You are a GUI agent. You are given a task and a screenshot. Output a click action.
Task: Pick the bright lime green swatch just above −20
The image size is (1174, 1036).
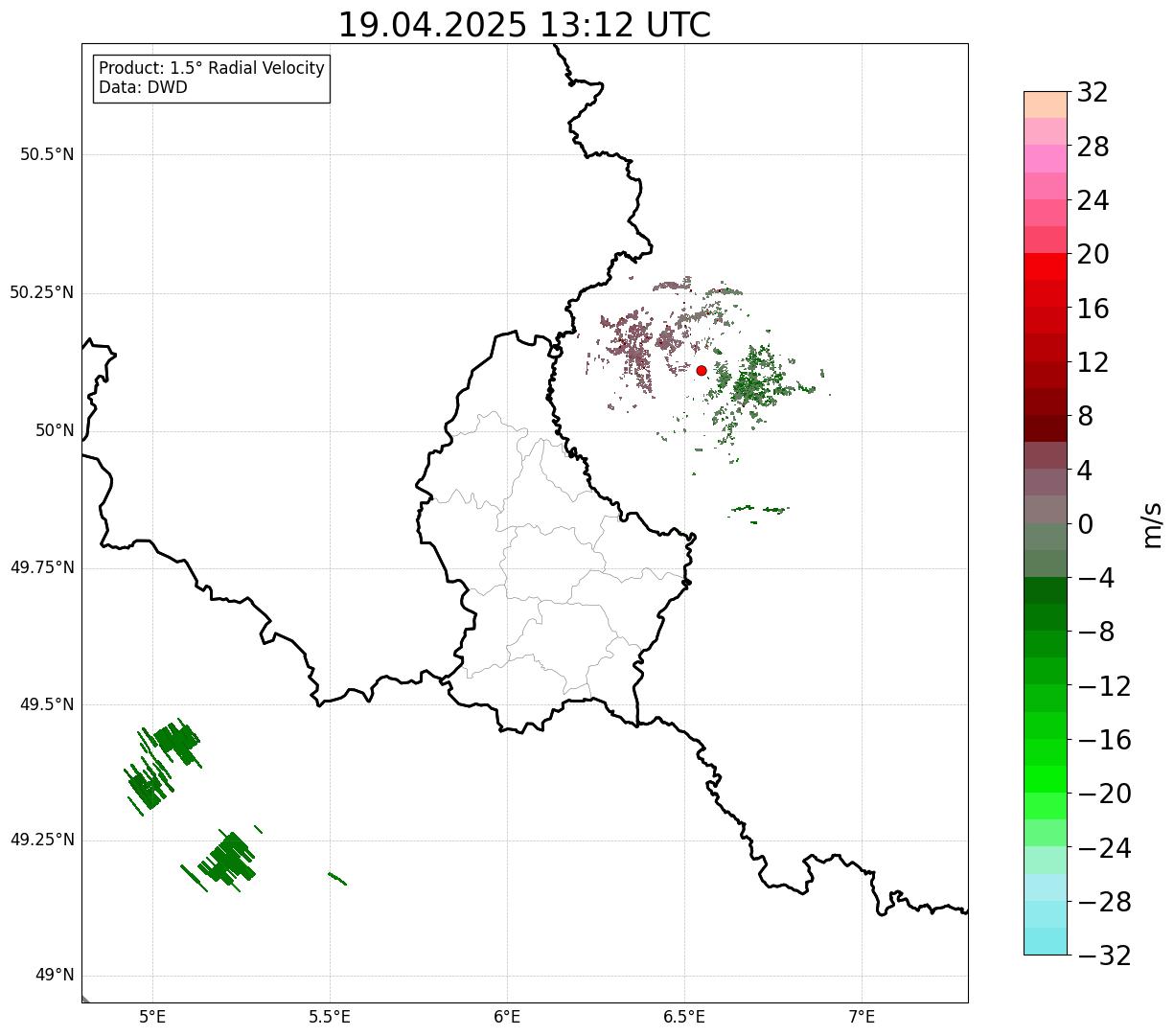point(1046,779)
